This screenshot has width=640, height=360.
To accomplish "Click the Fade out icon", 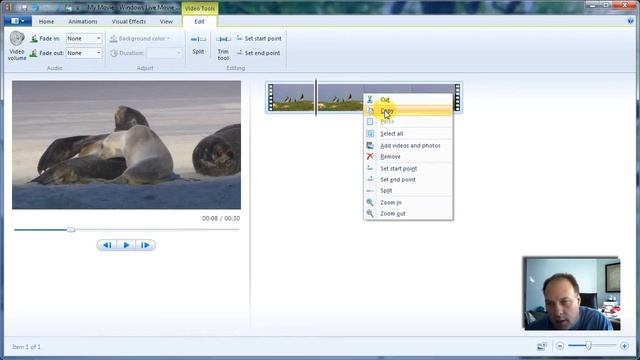I will pyautogui.click(x=34, y=53).
